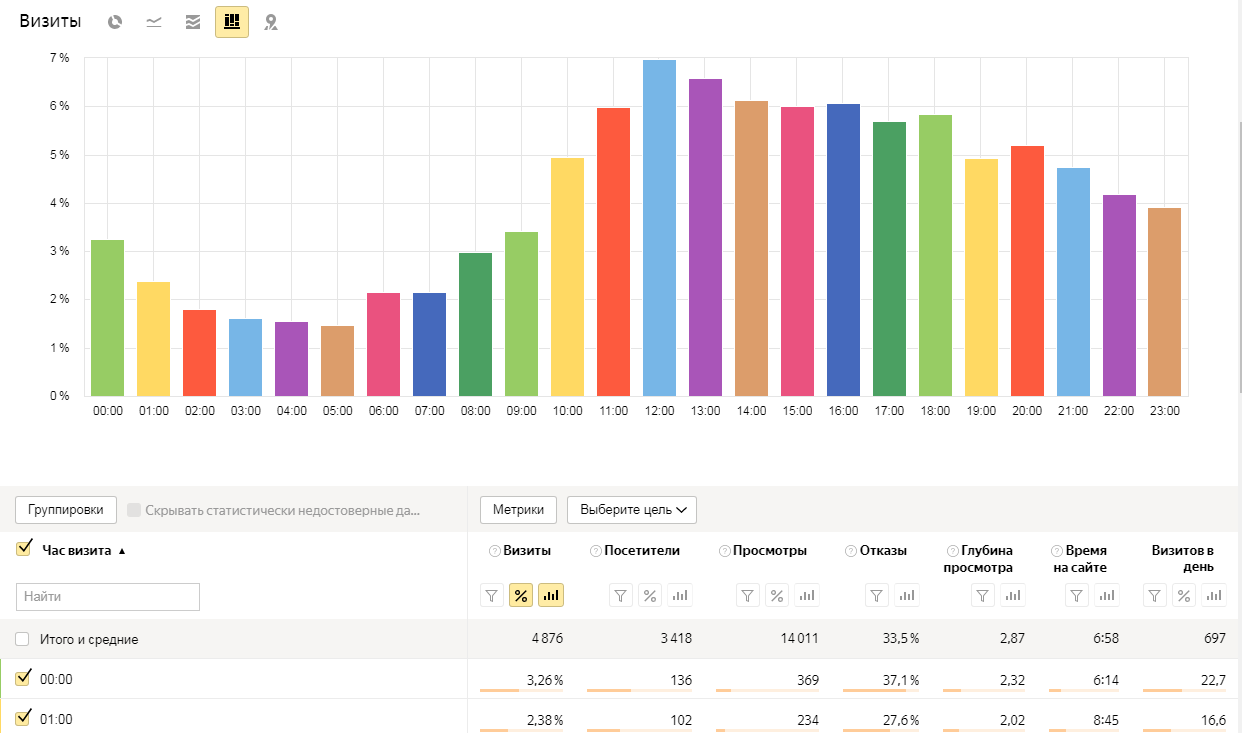This screenshot has width=1242, height=733.
Task: Open the Выберите цель dropdown
Action: pyautogui.click(x=631, y=510)
